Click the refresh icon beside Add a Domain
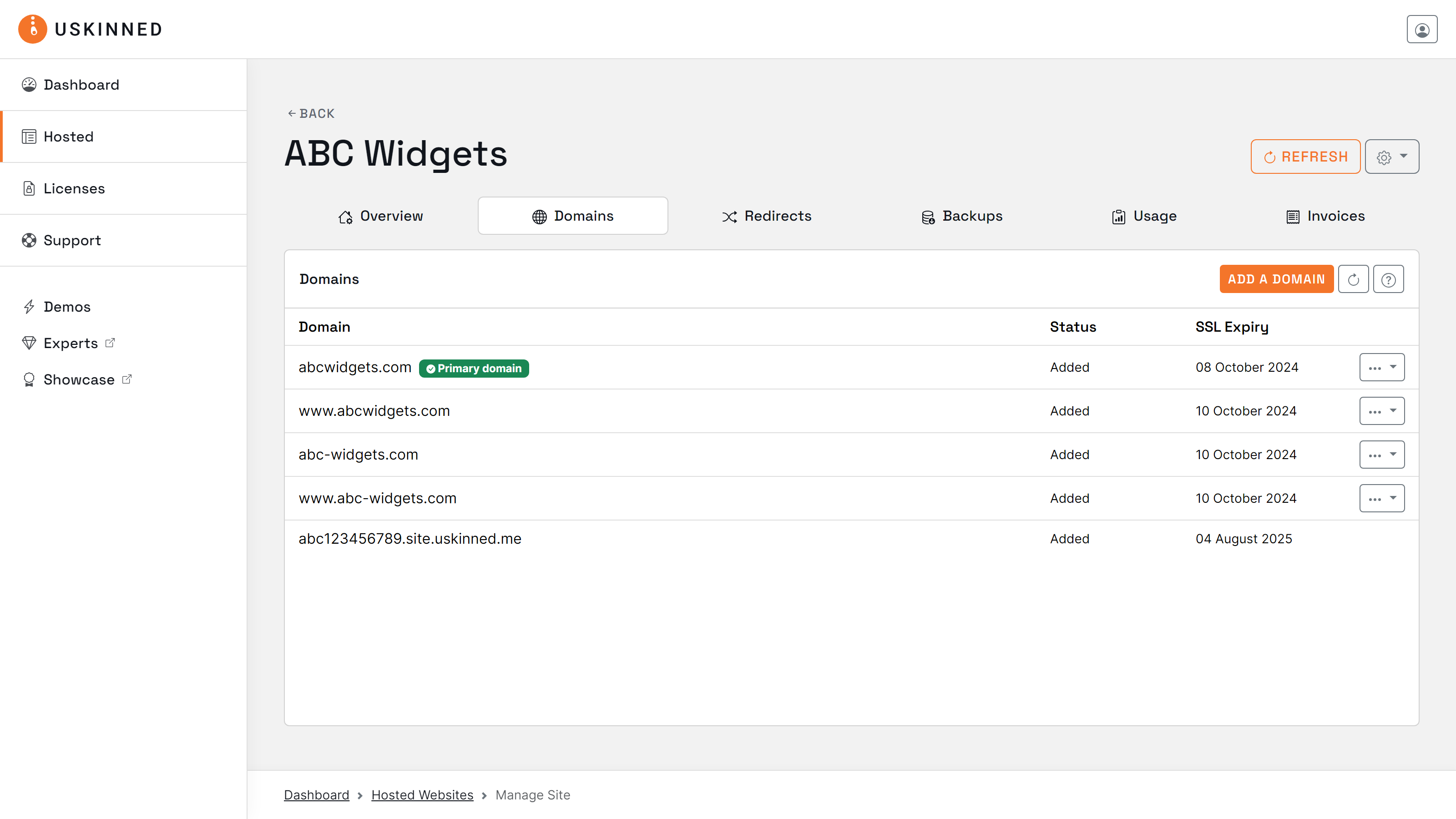The image size is (1456, 819). click(1353, 278)
